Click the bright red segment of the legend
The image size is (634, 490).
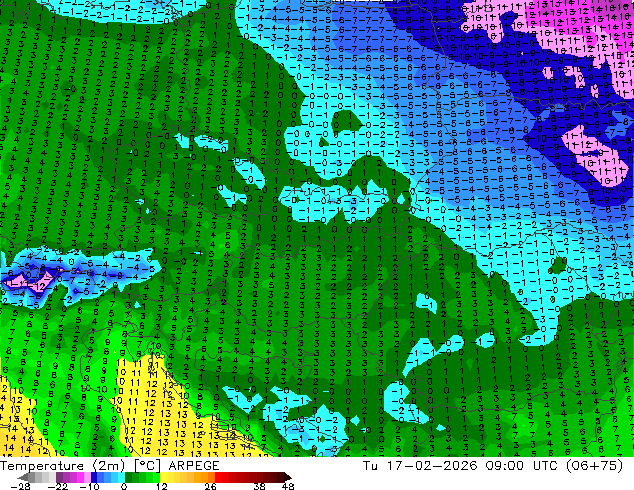(x=218, y=477)
